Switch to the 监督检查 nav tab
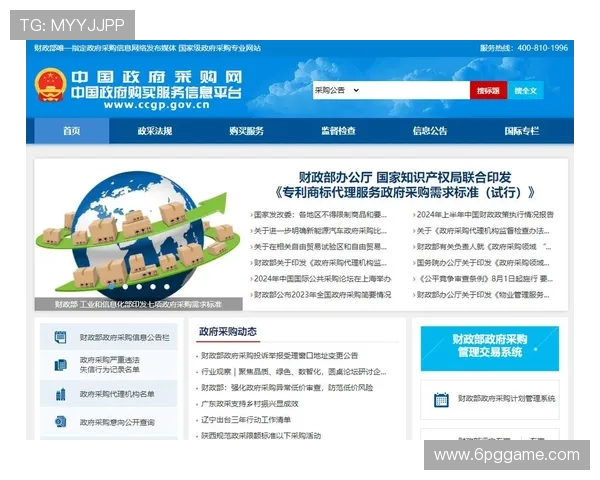 (338, 131)
